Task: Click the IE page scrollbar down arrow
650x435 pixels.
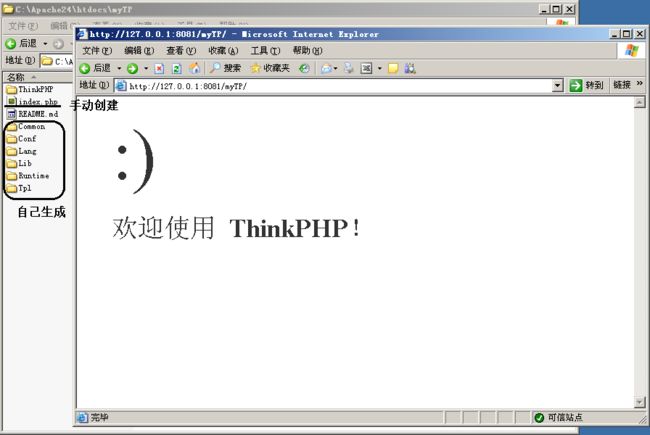Action: 640,402
